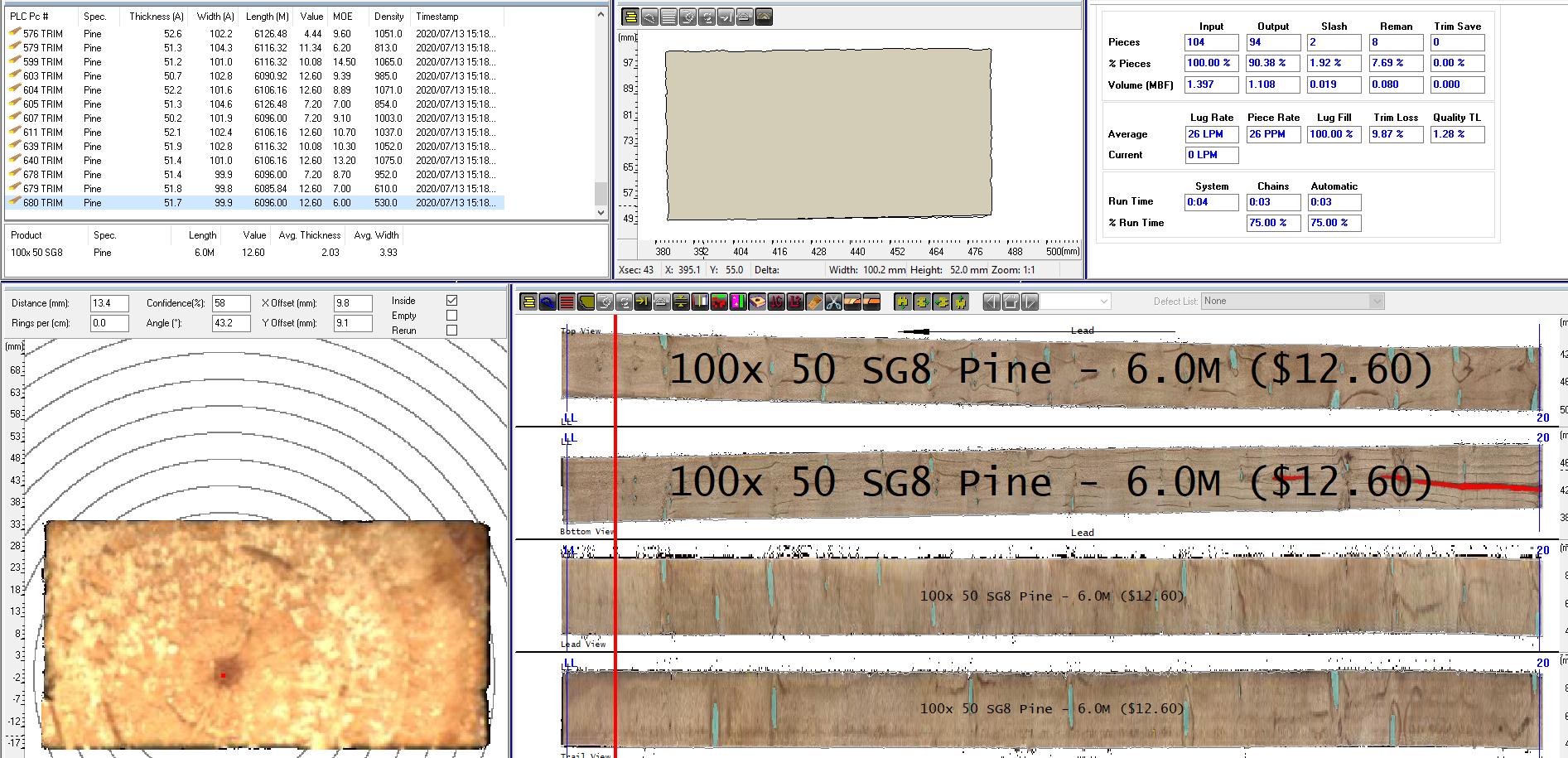Image resolution: width=1568 pixels, height=758 pixels.
Task: Click the Trim Loss 9.87 % value
Action: (x=1396, y=134)
